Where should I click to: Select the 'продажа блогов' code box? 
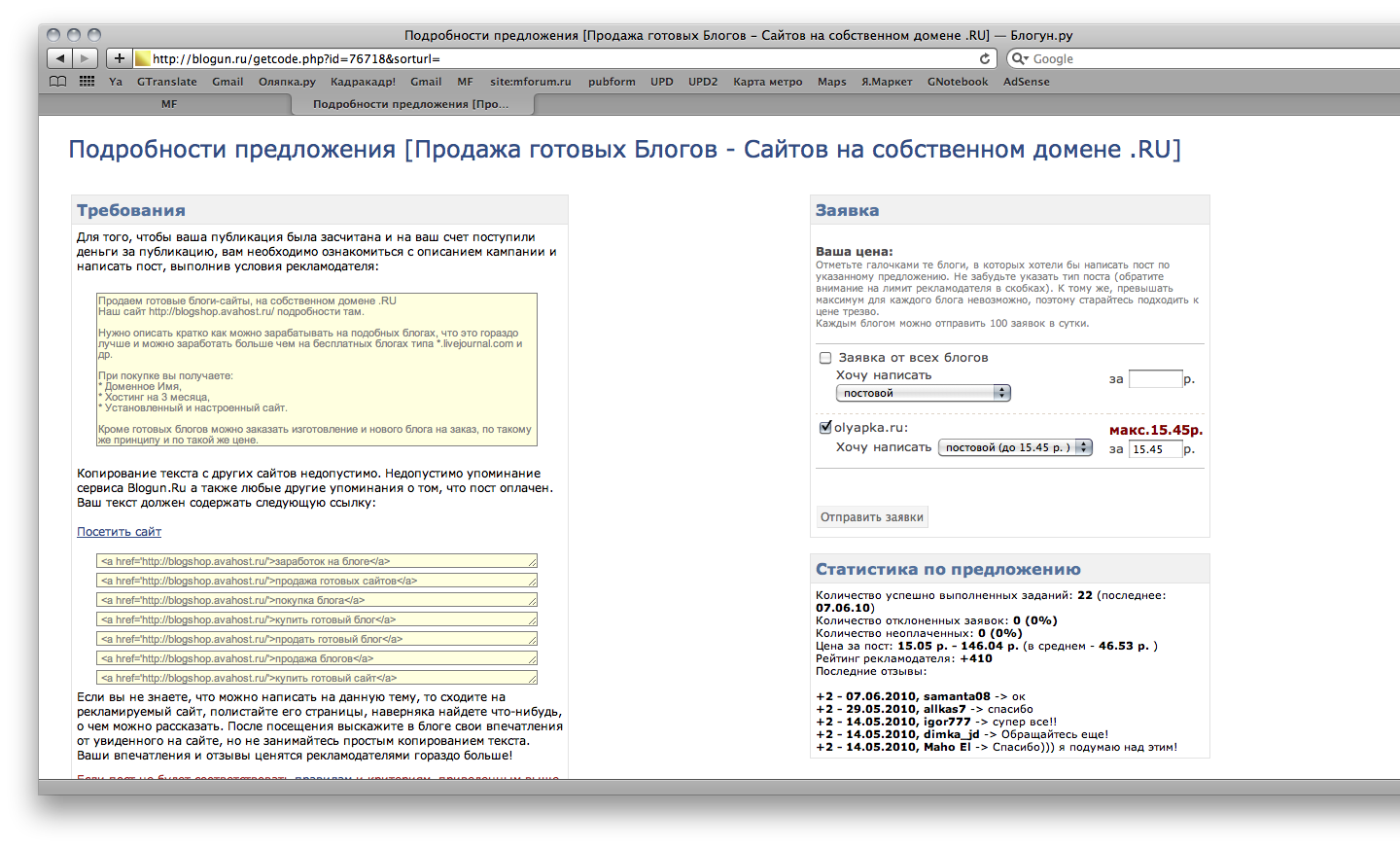tap(317, 658)
